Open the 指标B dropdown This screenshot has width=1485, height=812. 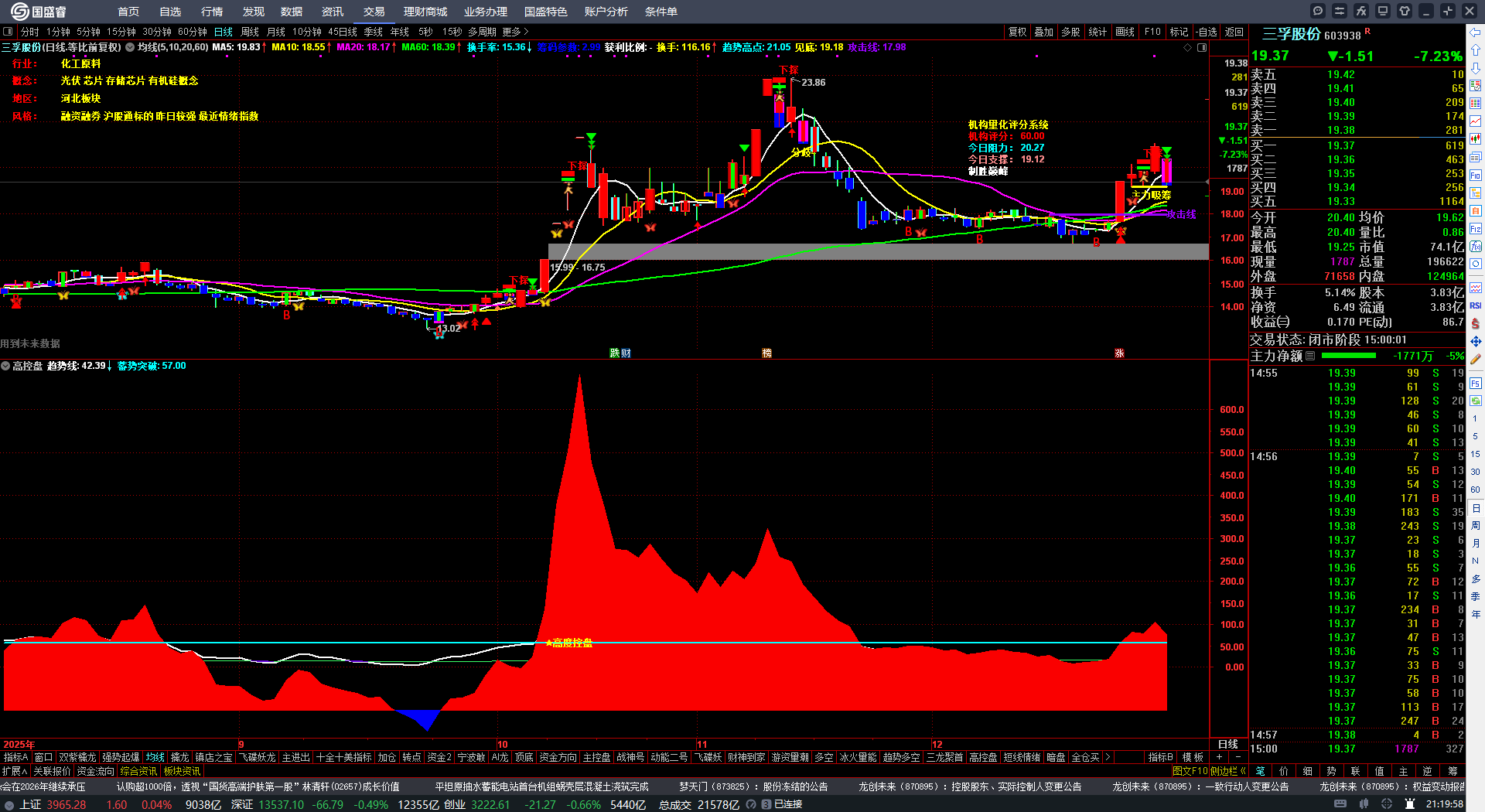(1160, 757)
